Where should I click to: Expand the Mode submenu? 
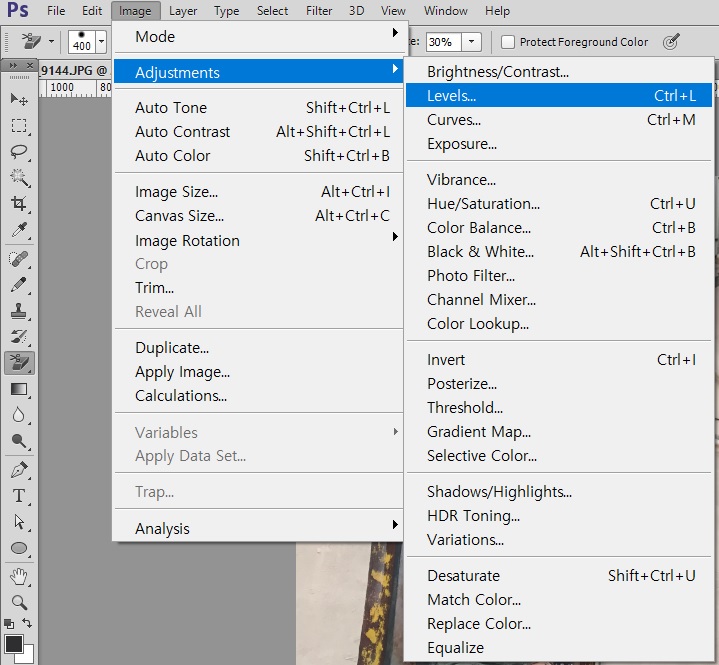click(259, 36)
